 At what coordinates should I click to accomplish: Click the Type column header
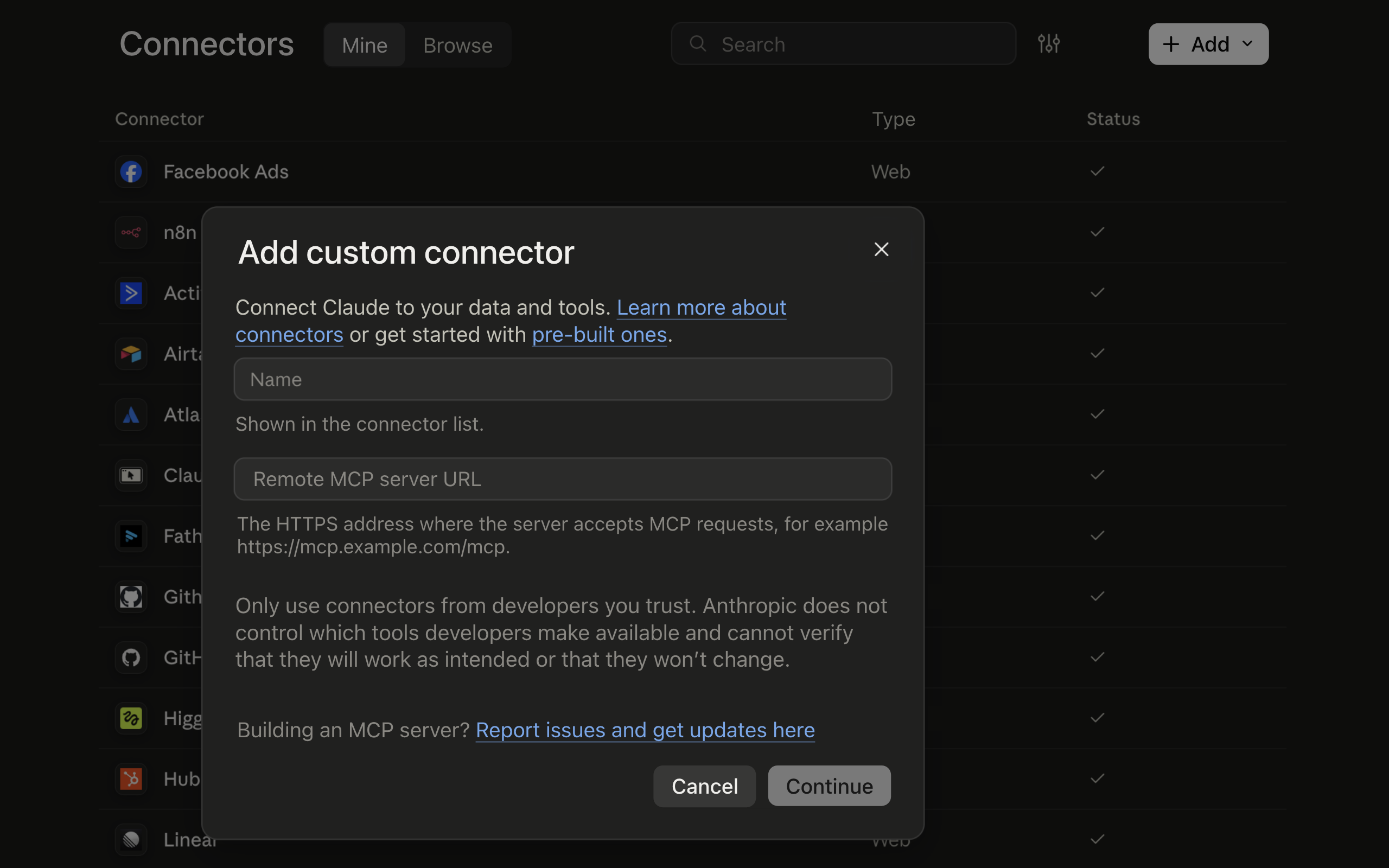pyautogui.click(x=893, y=119)
